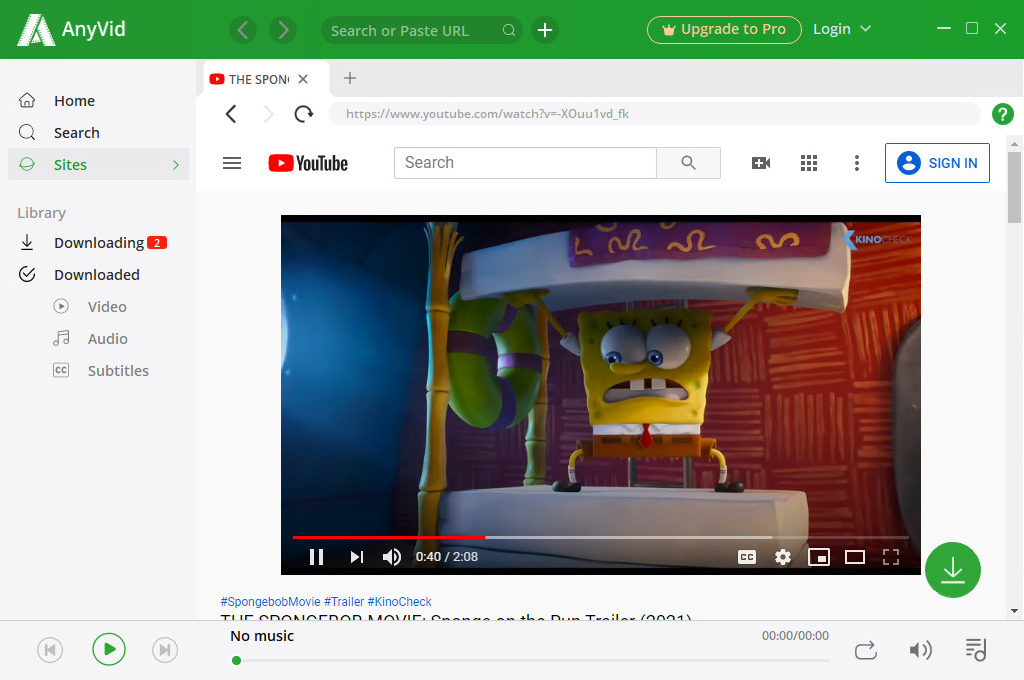Open the green help question mark
The height and width of the screenshot is (680, 1024).
[1002, 114]
